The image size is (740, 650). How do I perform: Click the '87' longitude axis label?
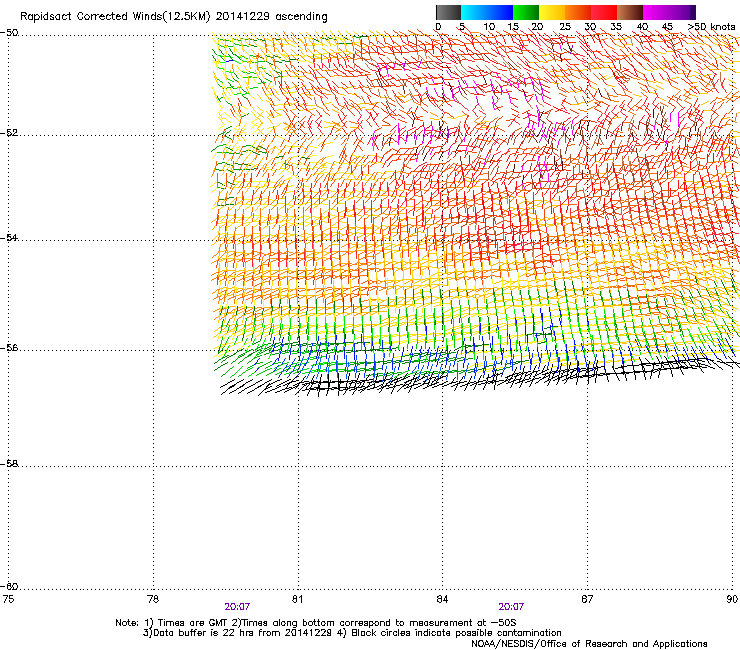pyautogui.click(x=587, y=599)
